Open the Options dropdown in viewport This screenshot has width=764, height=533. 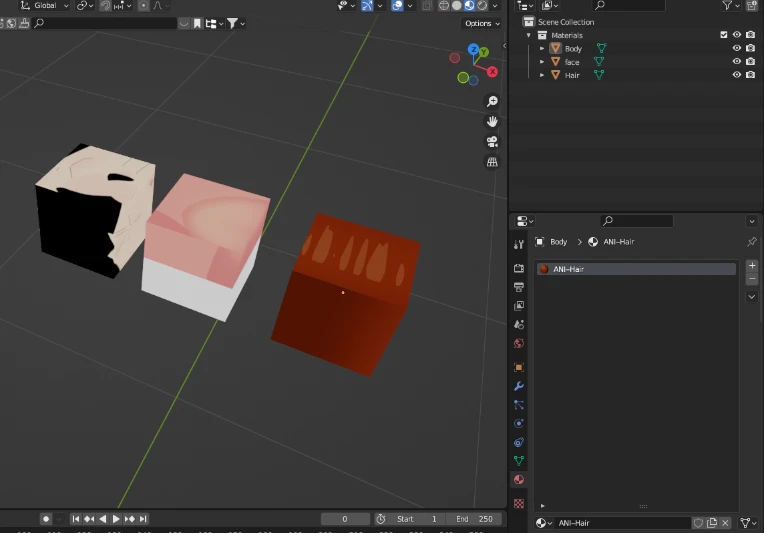pos(482,23)
